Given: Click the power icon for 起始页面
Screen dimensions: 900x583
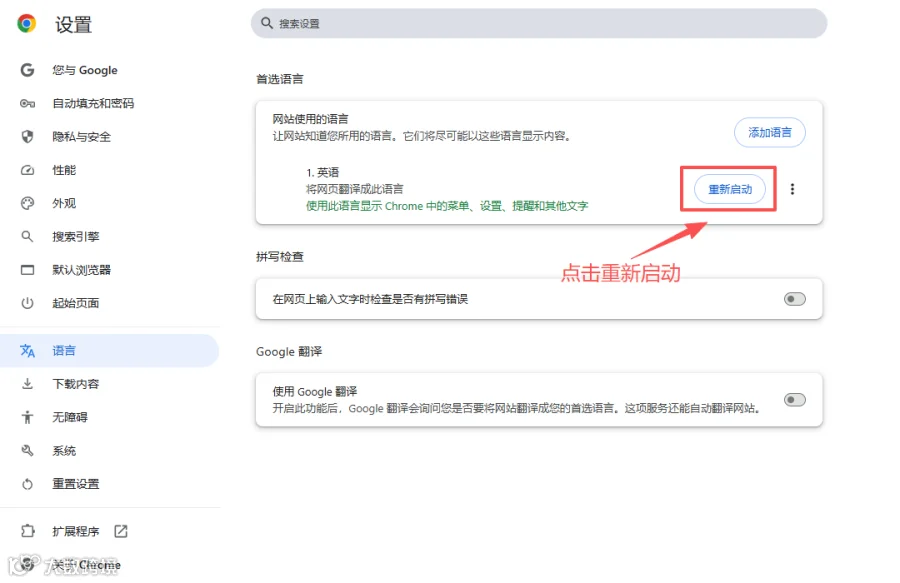Looking at the screenshot, I should pyautogui.click(x=27, y=303).
